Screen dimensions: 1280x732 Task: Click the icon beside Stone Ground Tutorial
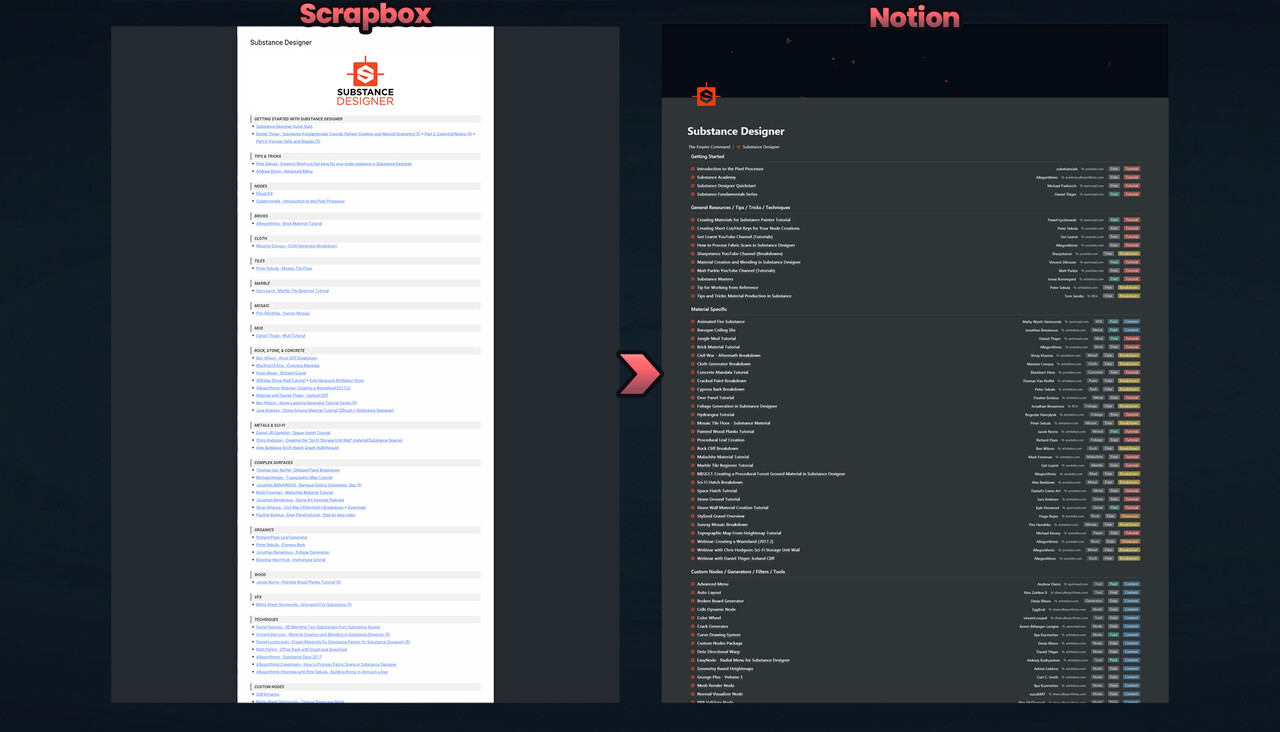point(692,499)
